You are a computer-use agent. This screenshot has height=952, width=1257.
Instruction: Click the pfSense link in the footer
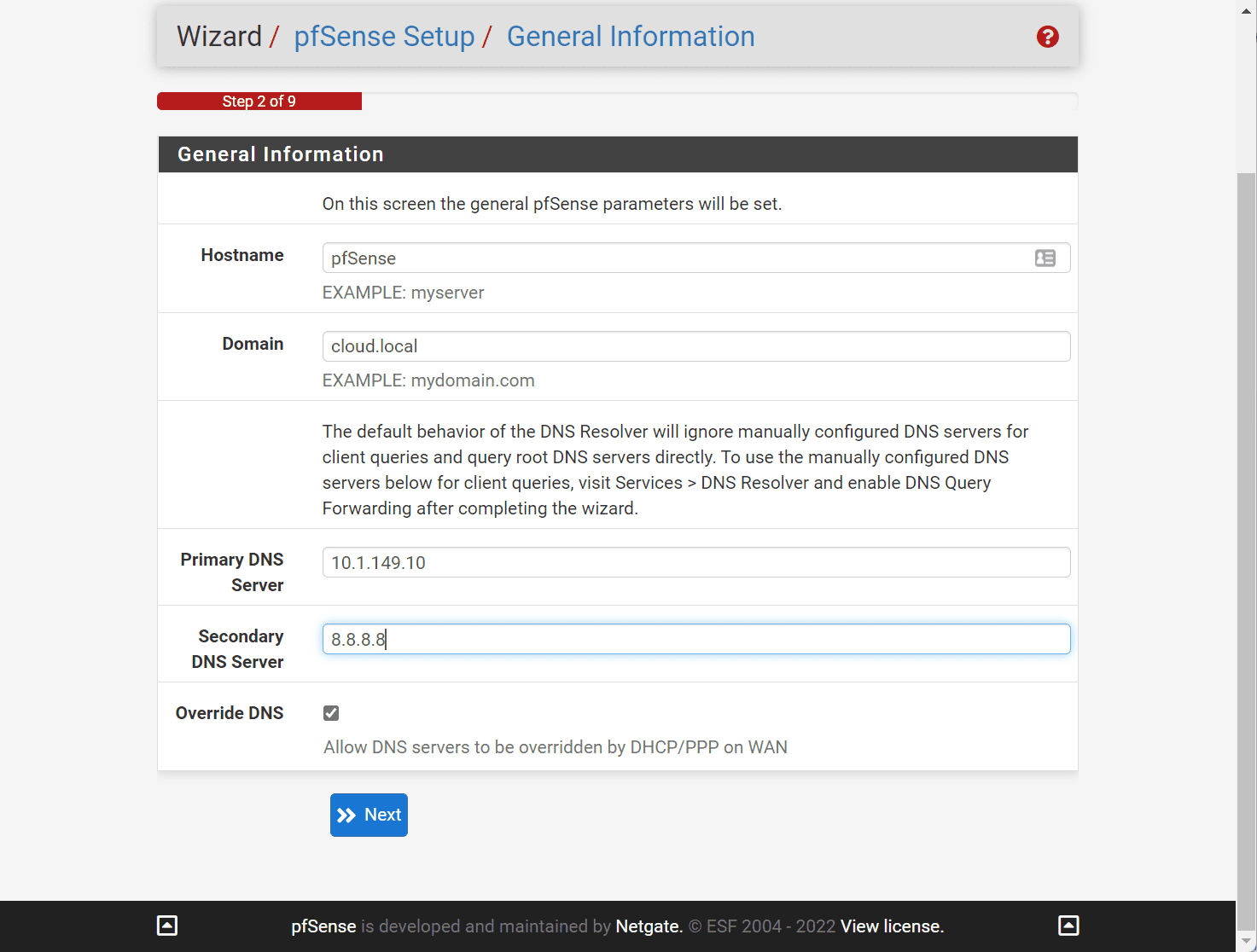(323, 926)
